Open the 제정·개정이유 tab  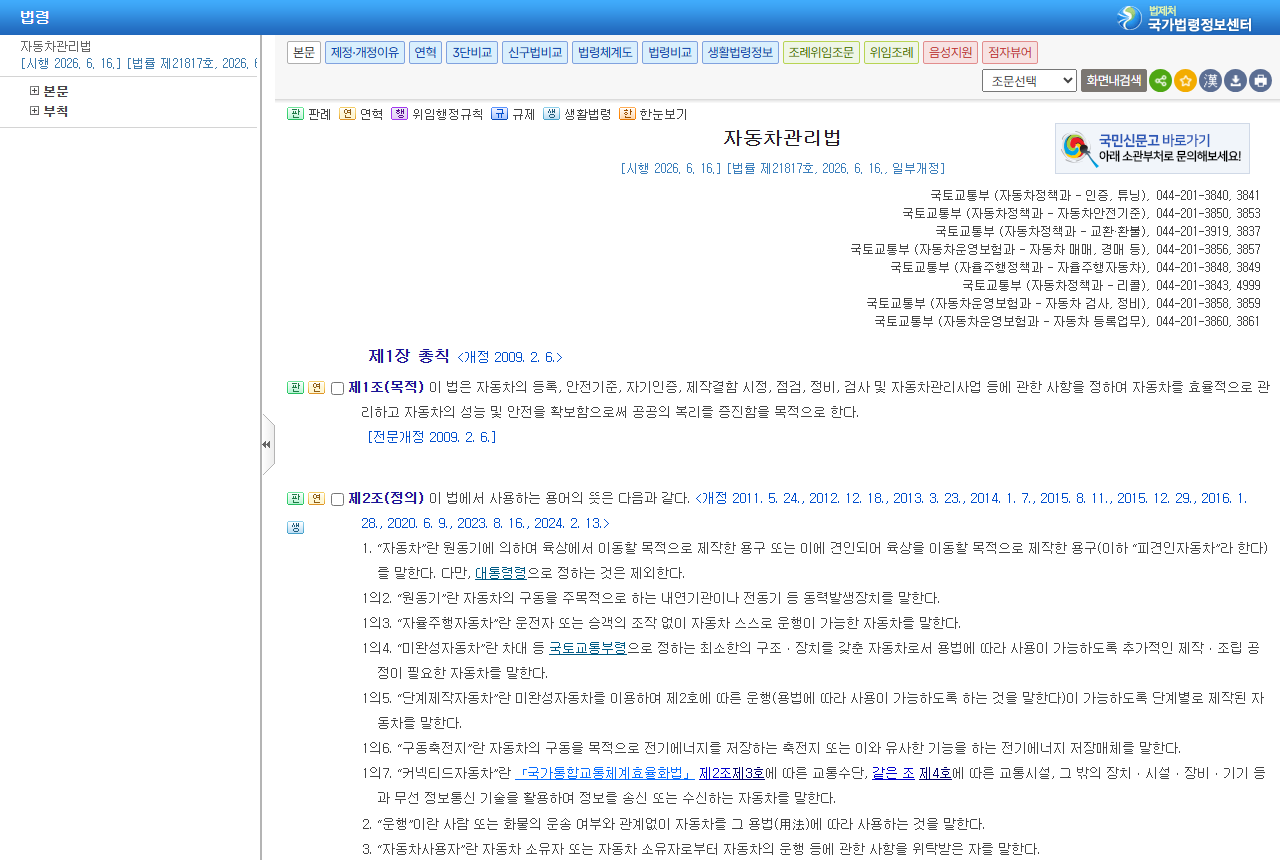365,52
